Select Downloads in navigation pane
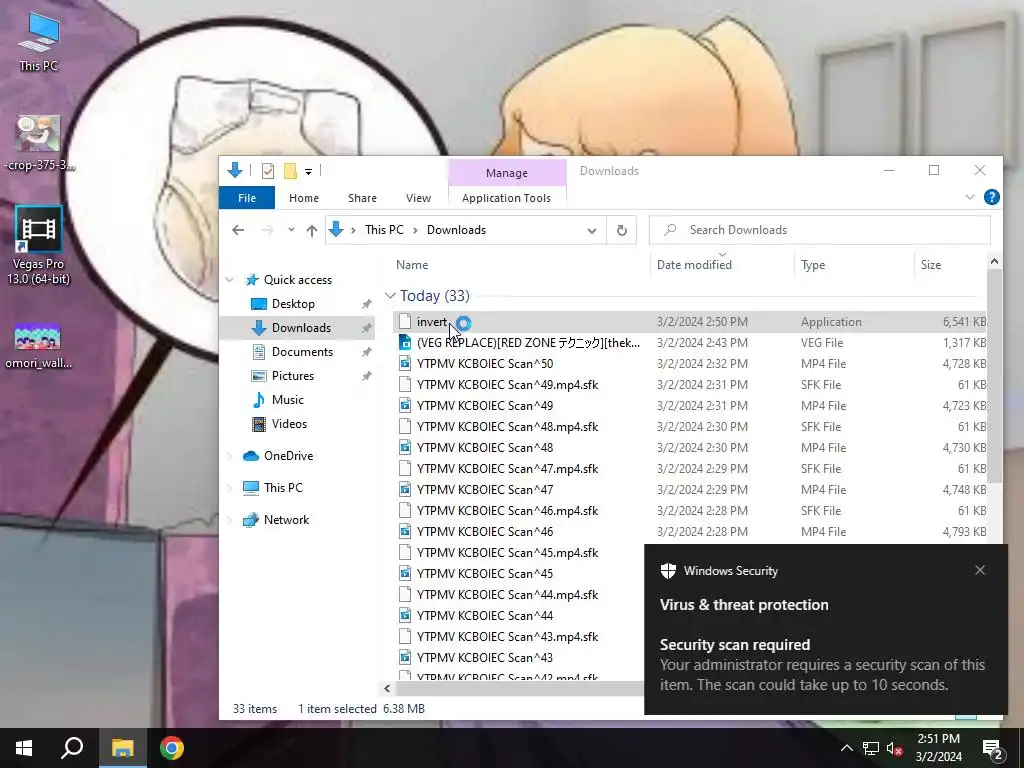 point(301,328)
